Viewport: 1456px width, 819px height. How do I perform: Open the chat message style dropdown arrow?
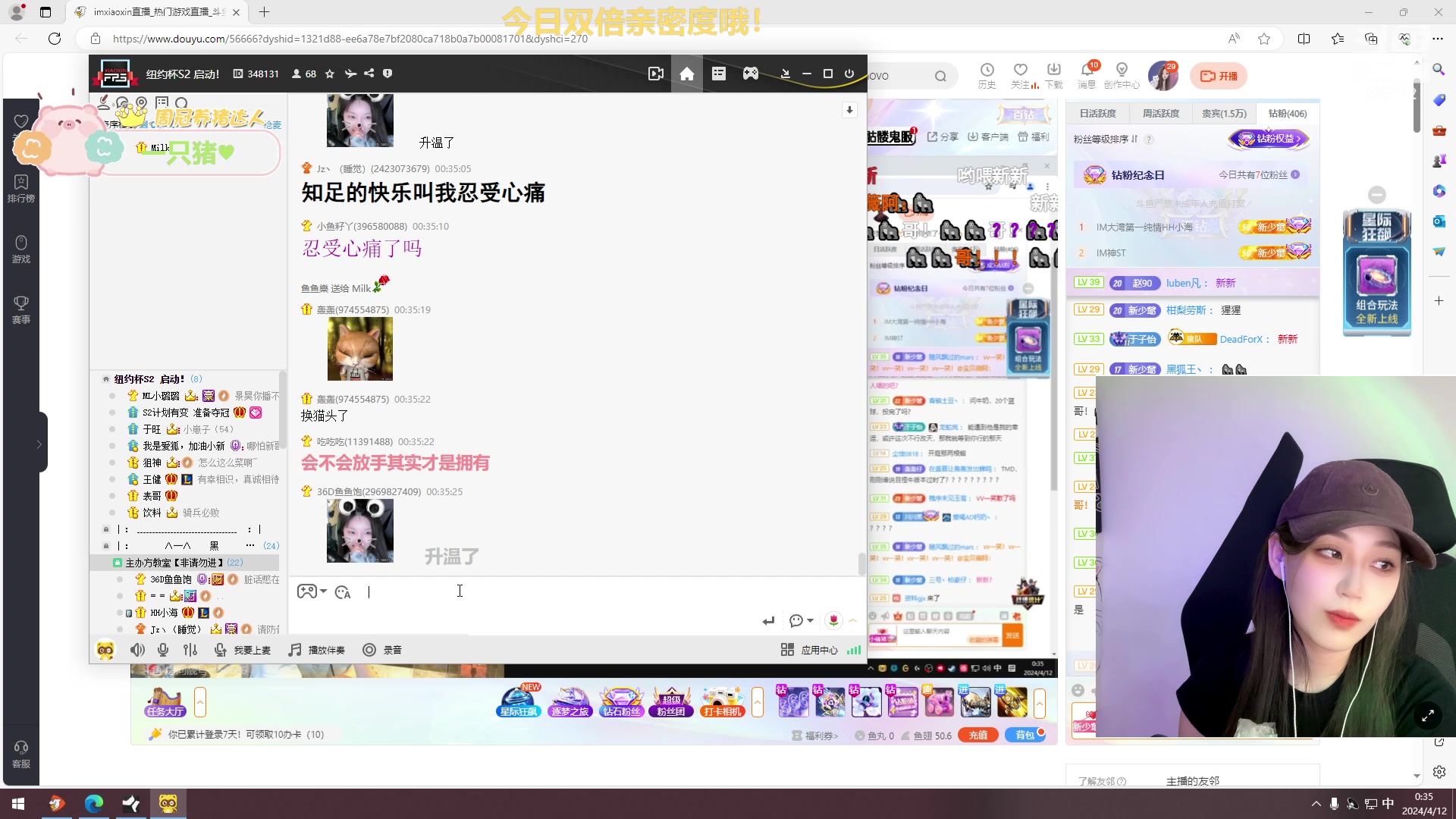[x=808, y=621]
